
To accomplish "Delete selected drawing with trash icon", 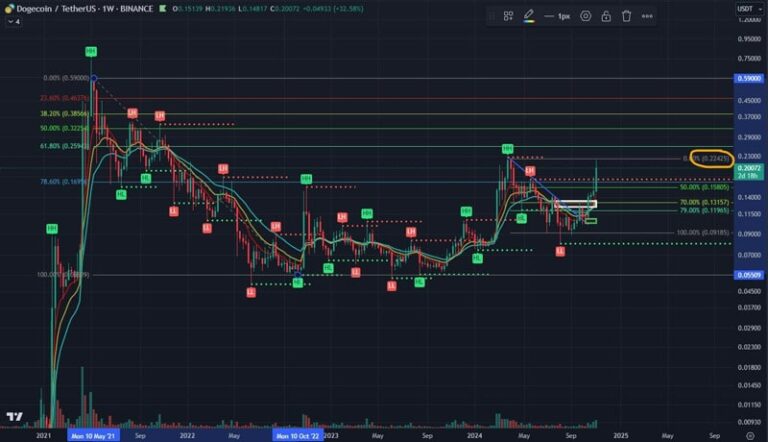I will coord(626,17).
